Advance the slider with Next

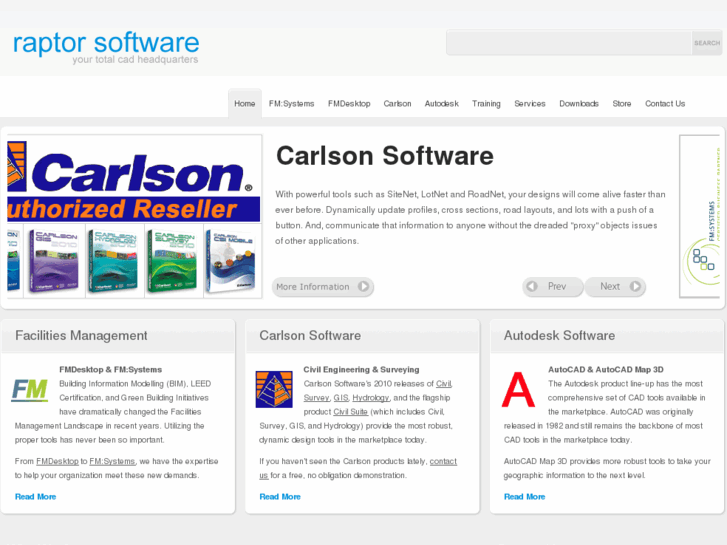tap(615, 286)
